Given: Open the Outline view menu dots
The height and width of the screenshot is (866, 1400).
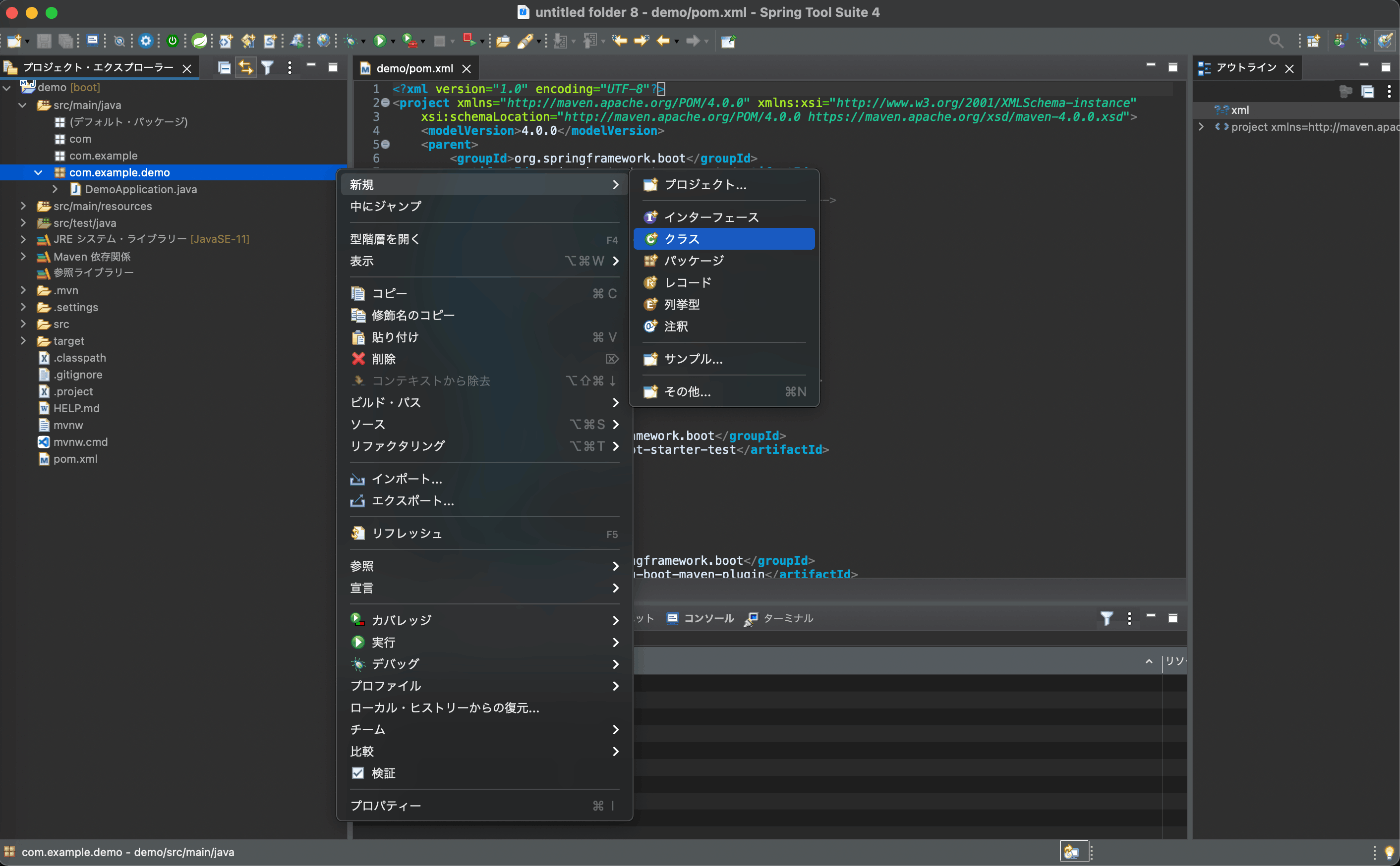Looking at the screenshot, I should 1389,91.
